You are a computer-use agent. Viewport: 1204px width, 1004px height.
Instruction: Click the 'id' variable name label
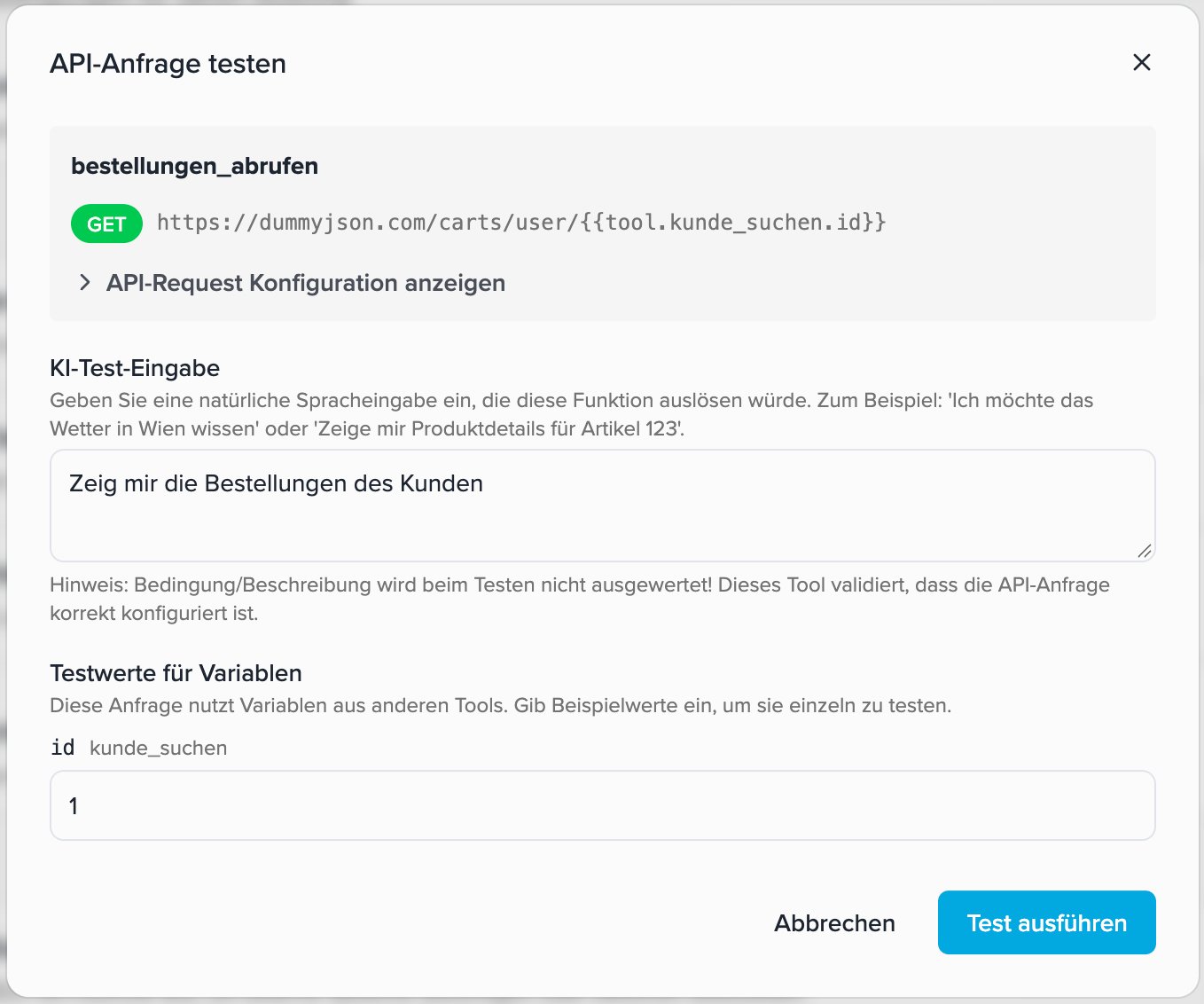63,748
